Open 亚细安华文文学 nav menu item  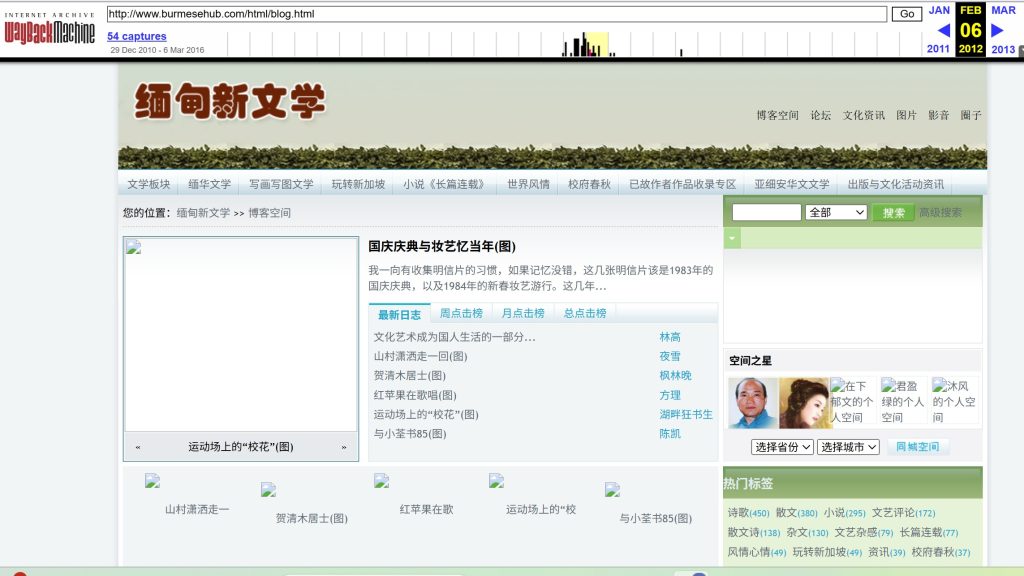[x=792, y=184]
